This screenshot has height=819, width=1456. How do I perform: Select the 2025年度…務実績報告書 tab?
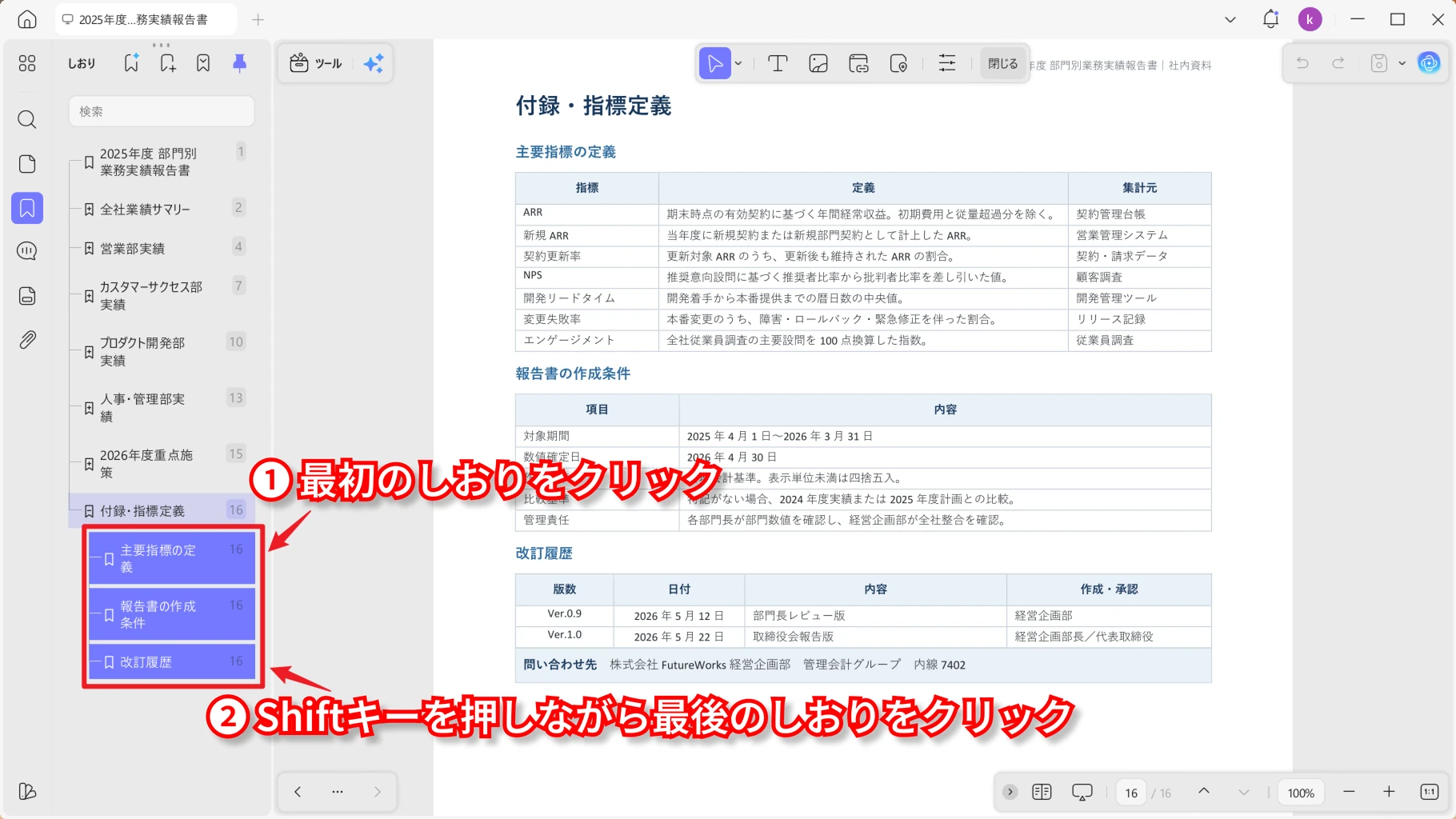(x=146, y=19)
